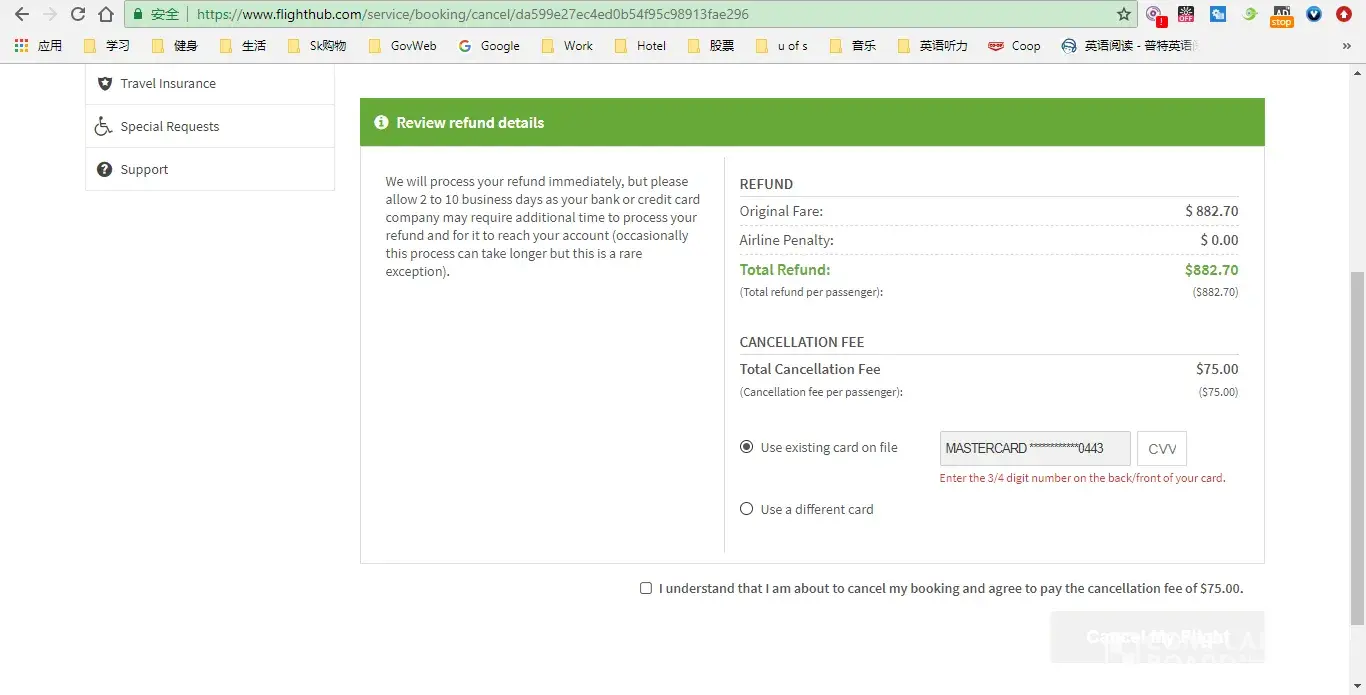Screen dimensions: 1366x695
Task: Click the purple disc extension icon
Action: [1155, 14]
